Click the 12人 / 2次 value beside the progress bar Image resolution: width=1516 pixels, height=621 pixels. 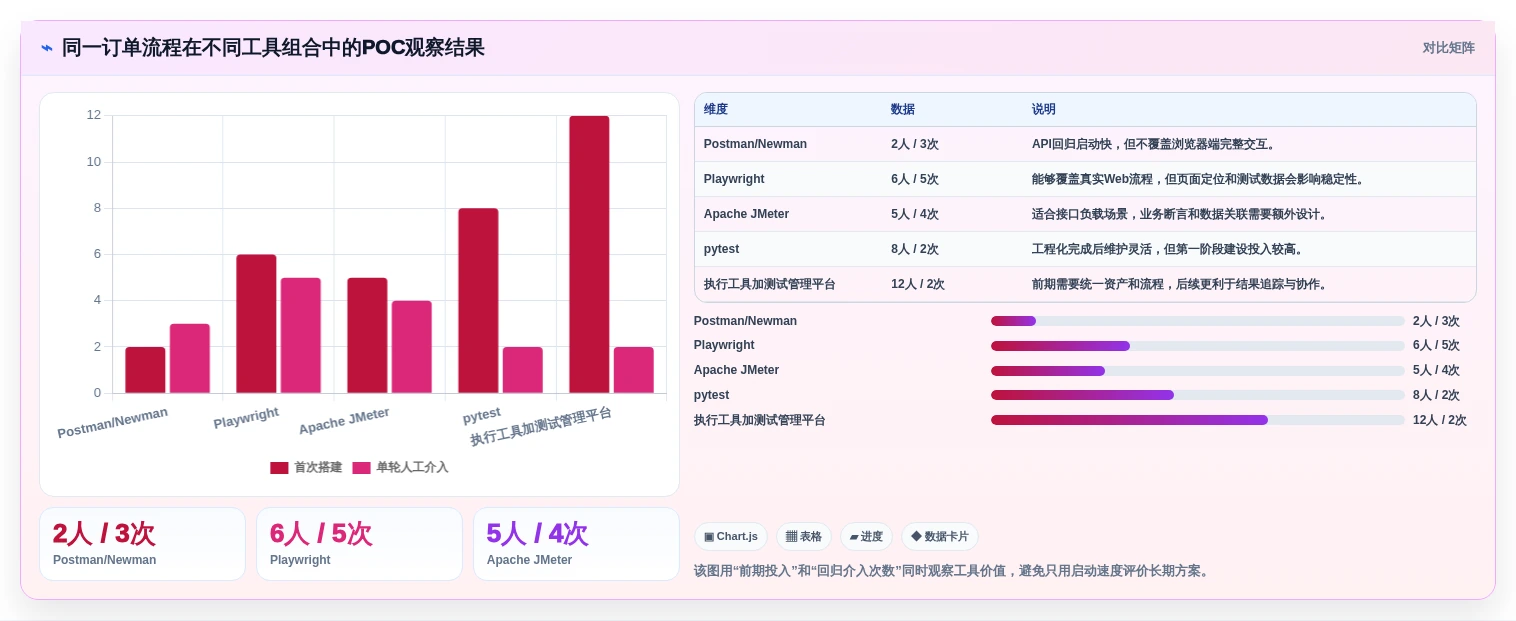(1440, 420)
